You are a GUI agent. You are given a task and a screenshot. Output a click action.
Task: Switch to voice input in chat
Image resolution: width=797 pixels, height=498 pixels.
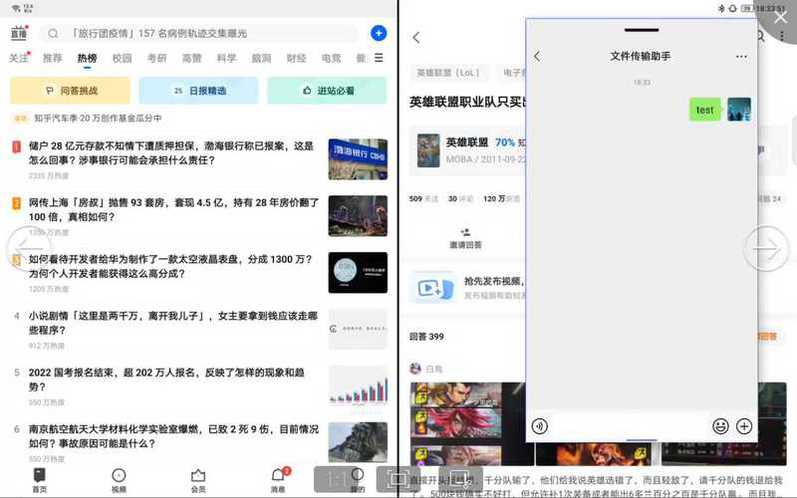coord(540,426)
